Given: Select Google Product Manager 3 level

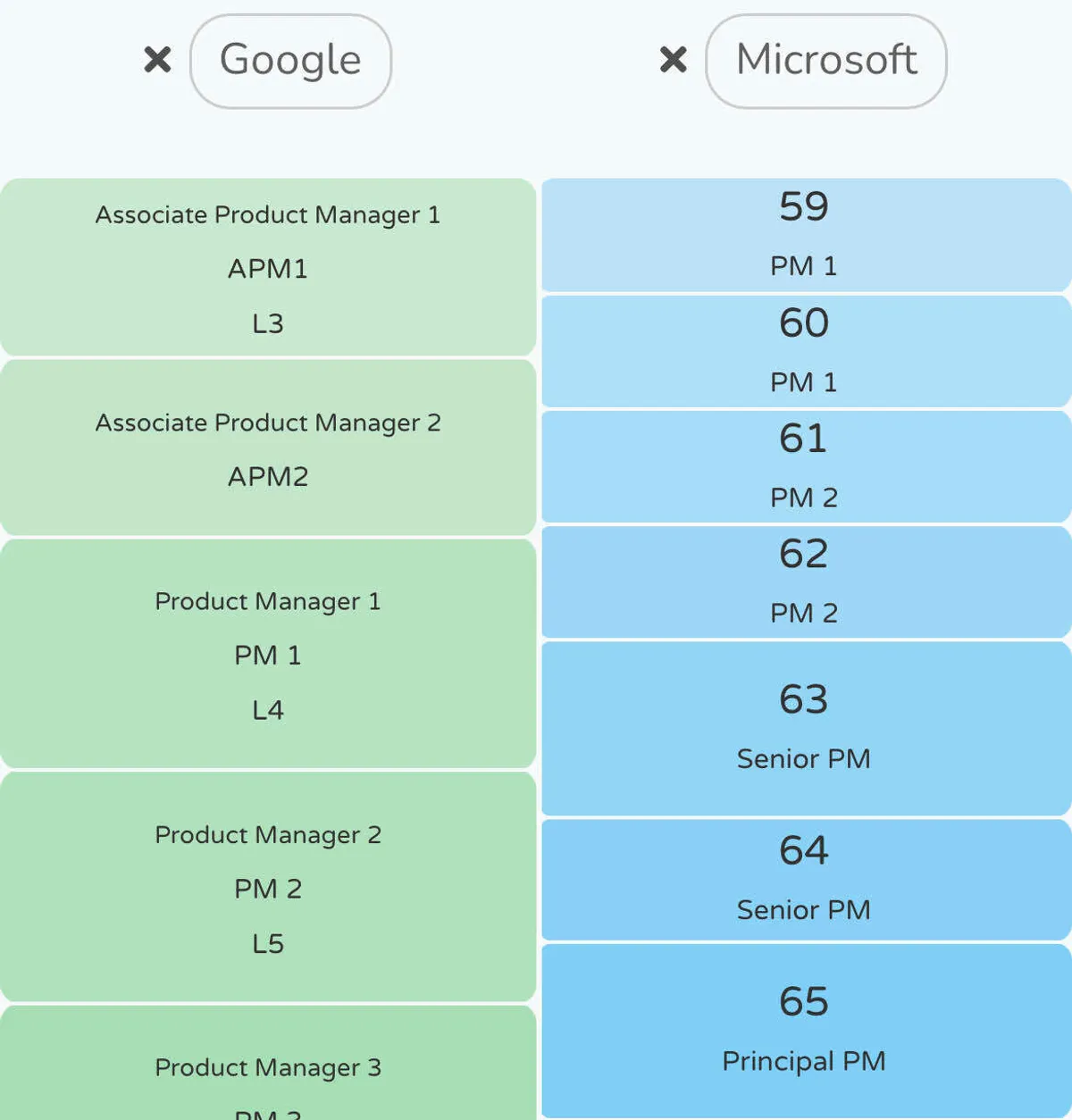Looking at the screenshot, I should [268, 1067].
